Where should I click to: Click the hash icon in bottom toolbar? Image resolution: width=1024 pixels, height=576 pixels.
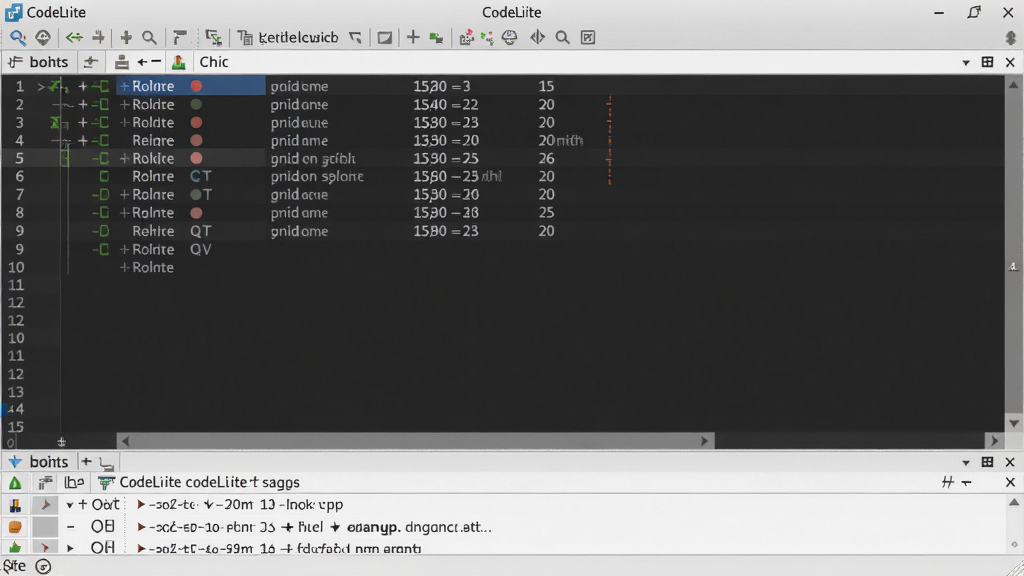(948, 483)
